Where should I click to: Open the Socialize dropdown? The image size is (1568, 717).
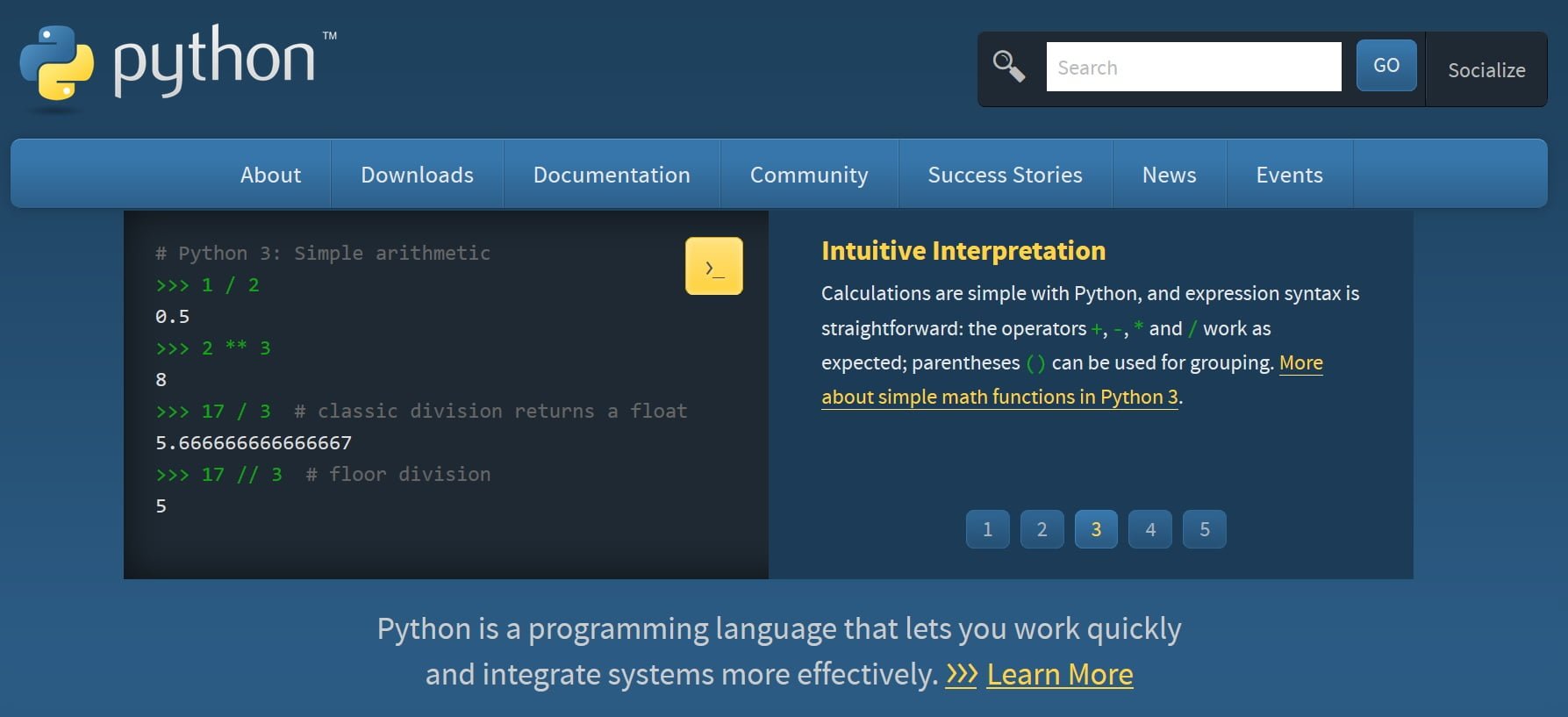1486,70
